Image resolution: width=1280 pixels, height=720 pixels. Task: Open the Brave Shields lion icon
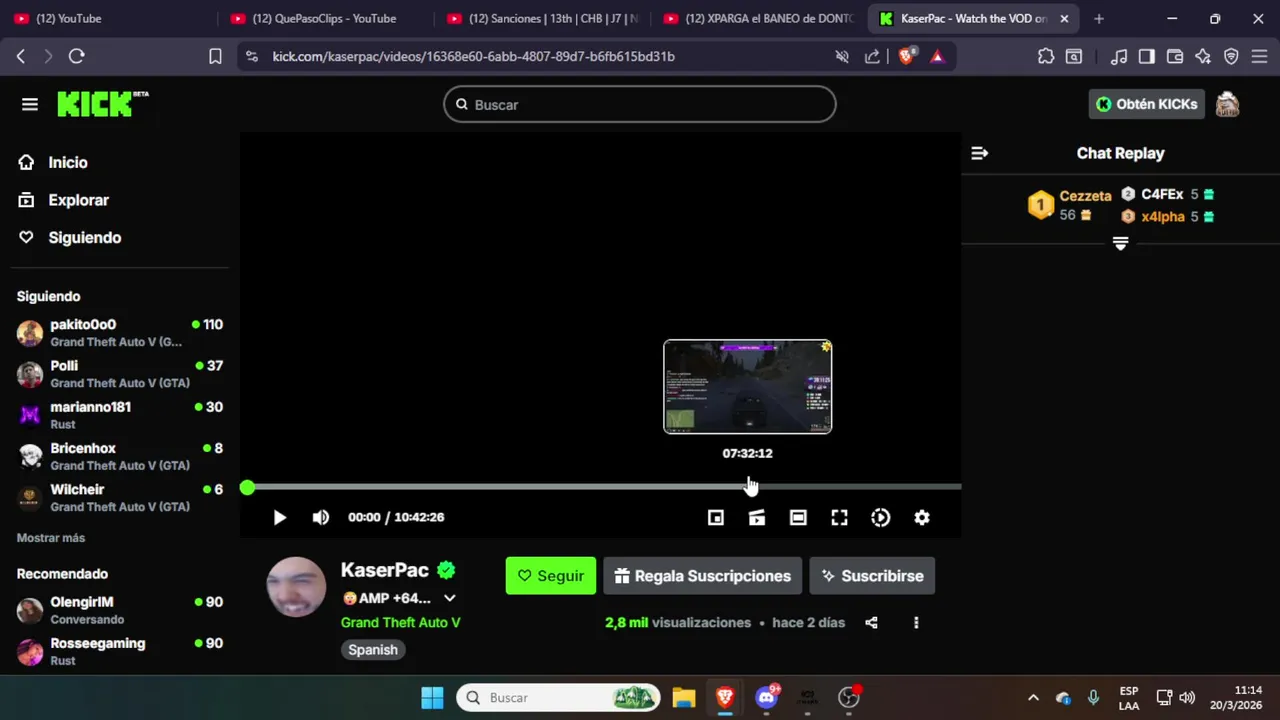[906, 56]
